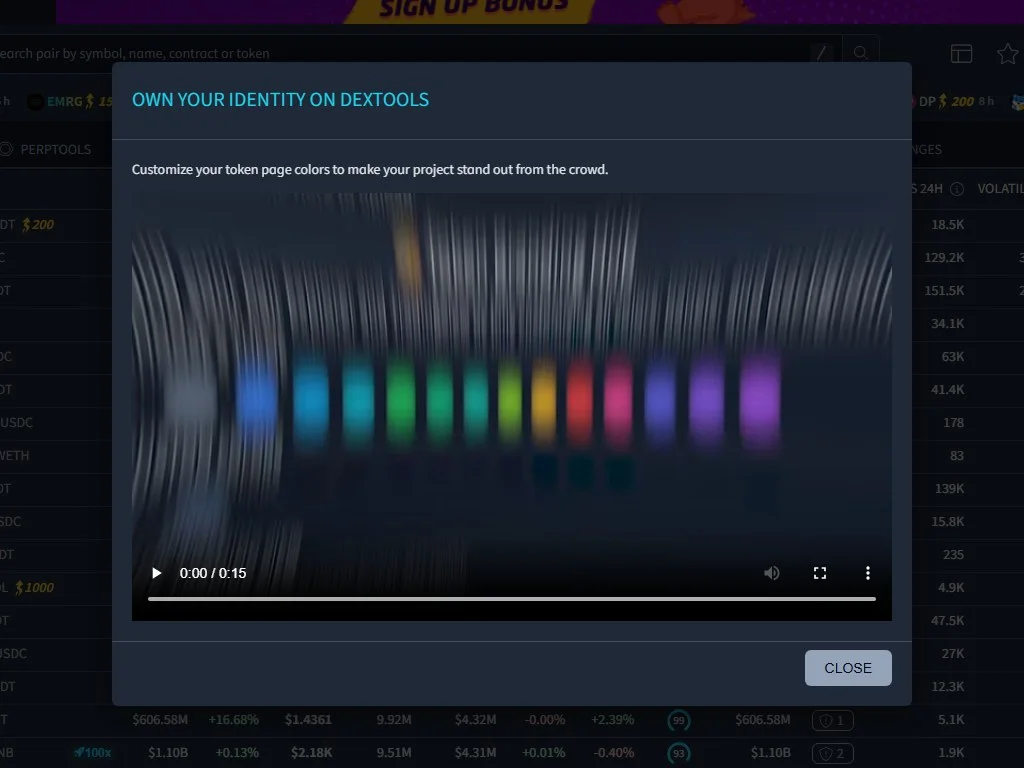Click the video preview area
This screenshot has width=1024, height=768.
(x=511, y=406)
